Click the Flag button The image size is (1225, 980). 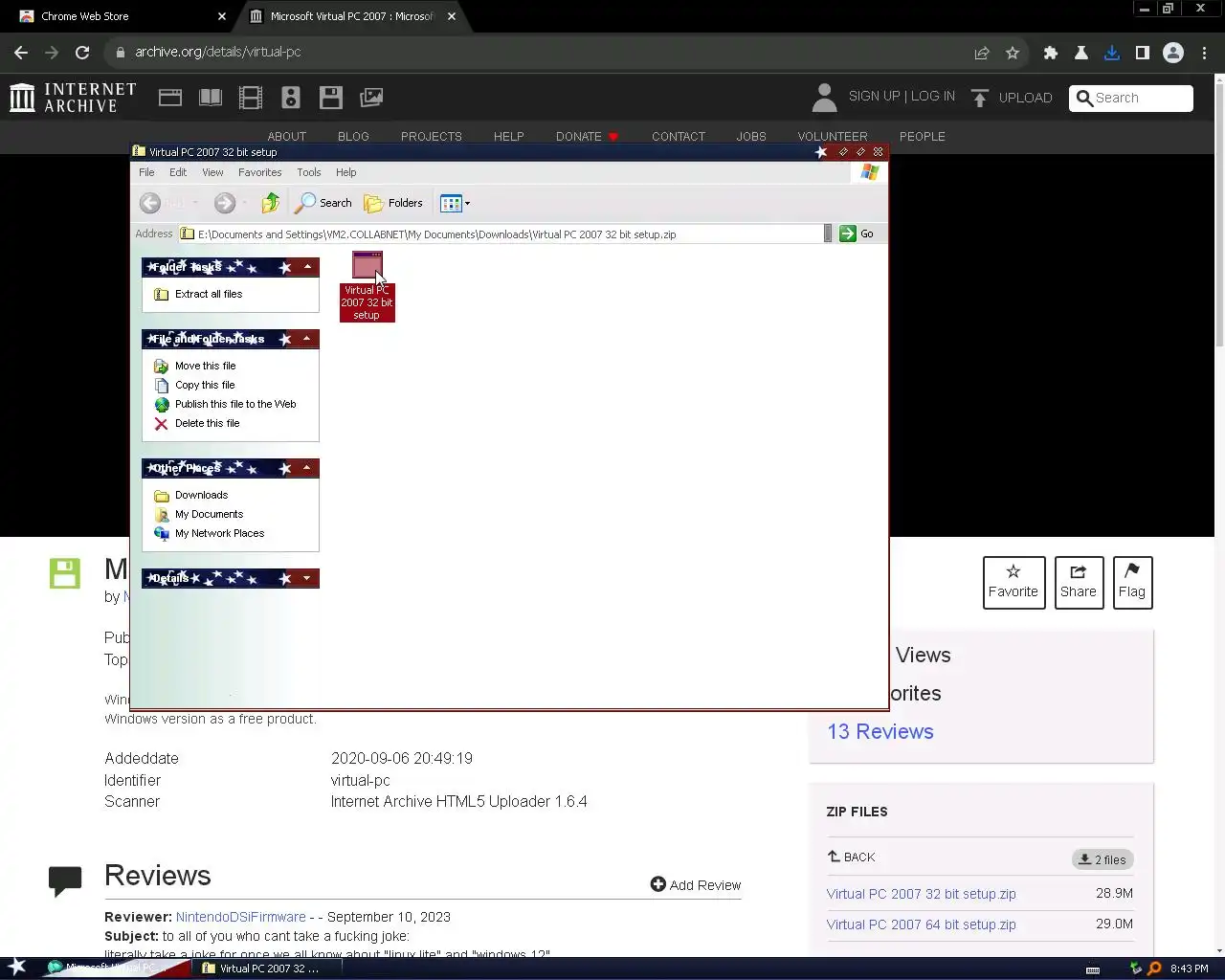point(1132,582)
